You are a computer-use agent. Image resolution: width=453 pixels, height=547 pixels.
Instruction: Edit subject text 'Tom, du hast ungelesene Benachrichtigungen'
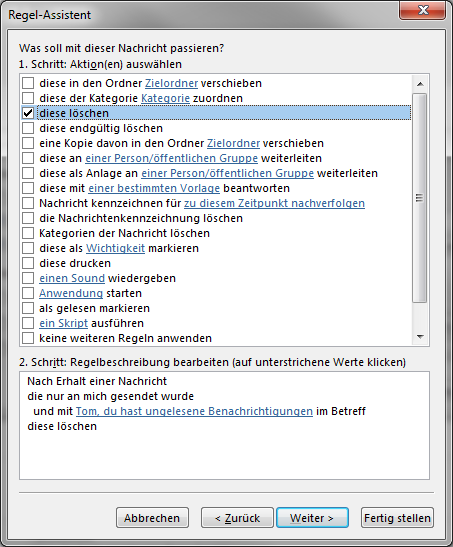pos(194,411)
